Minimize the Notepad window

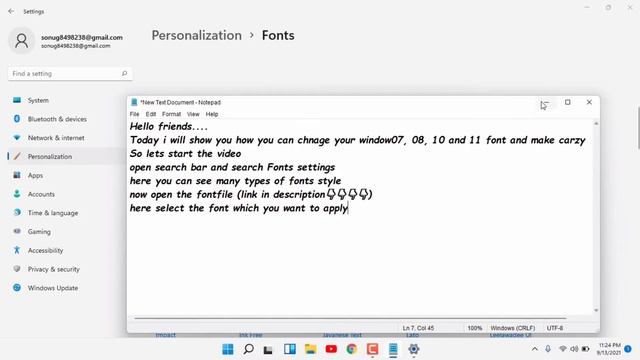pos(546,102)
